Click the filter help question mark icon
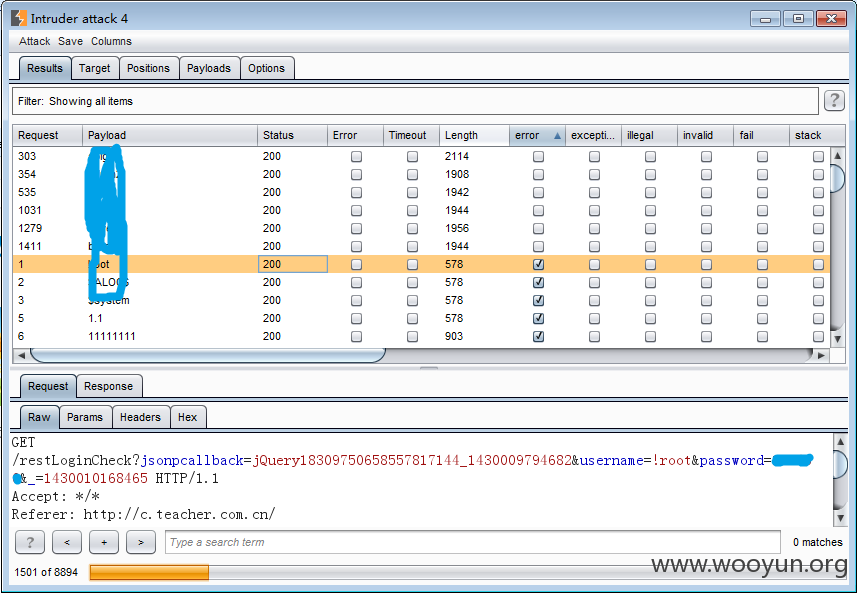 pyautogui.click(x=833, y=101)
